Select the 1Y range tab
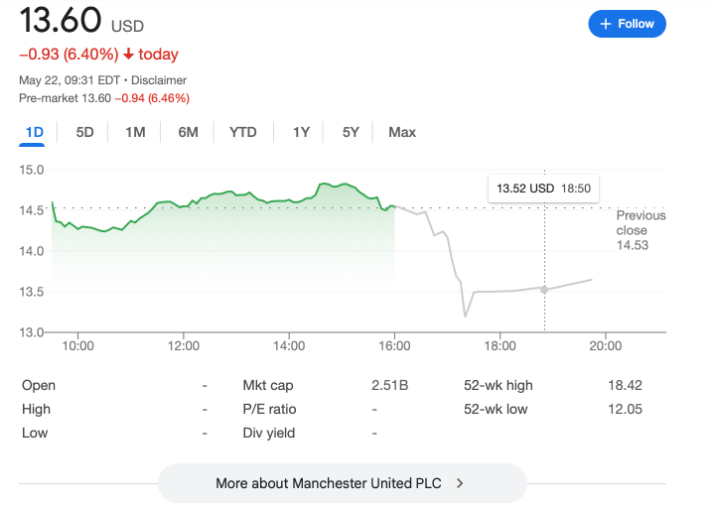 [301, 132]
